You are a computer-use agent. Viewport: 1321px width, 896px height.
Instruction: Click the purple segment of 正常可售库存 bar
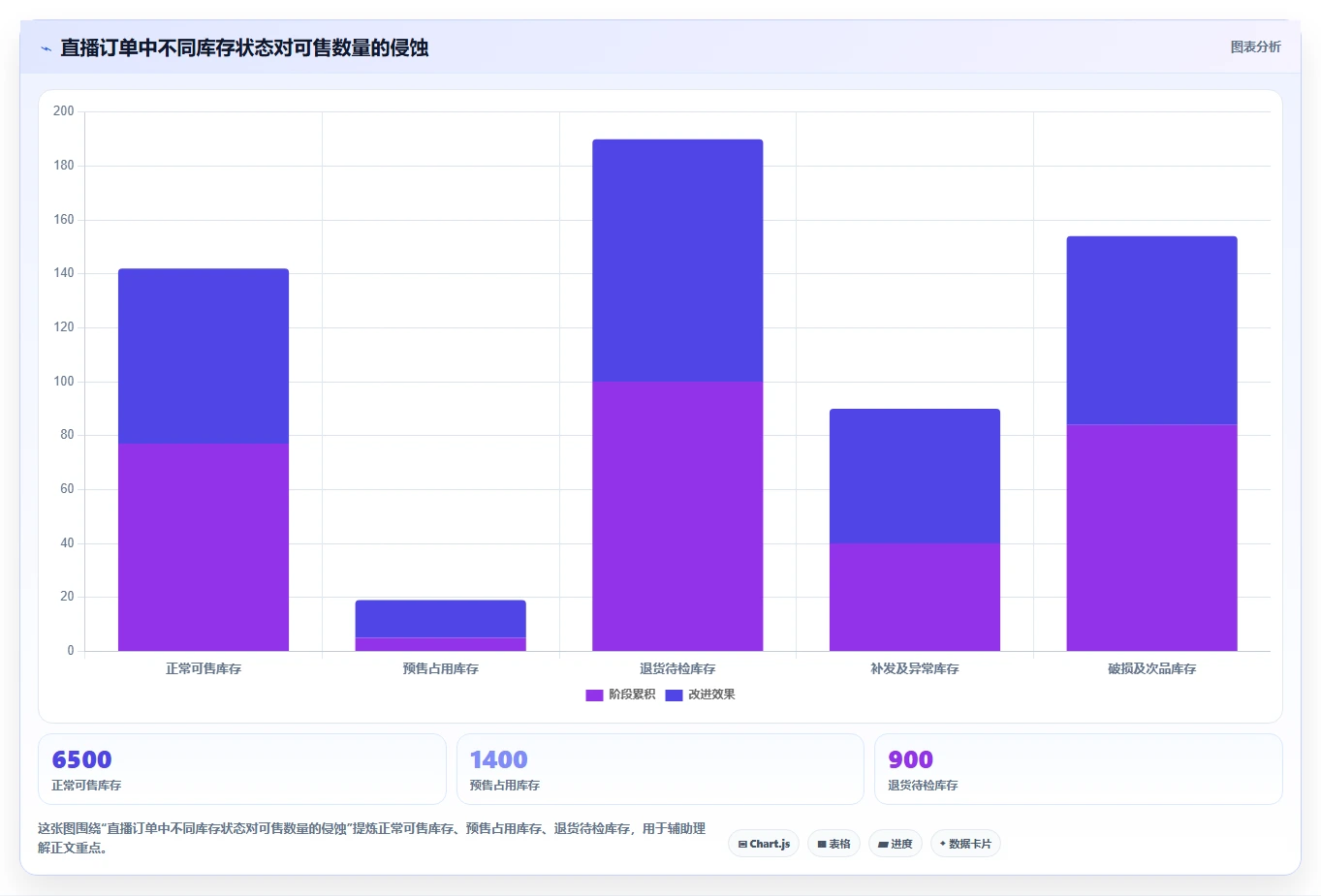204,547
